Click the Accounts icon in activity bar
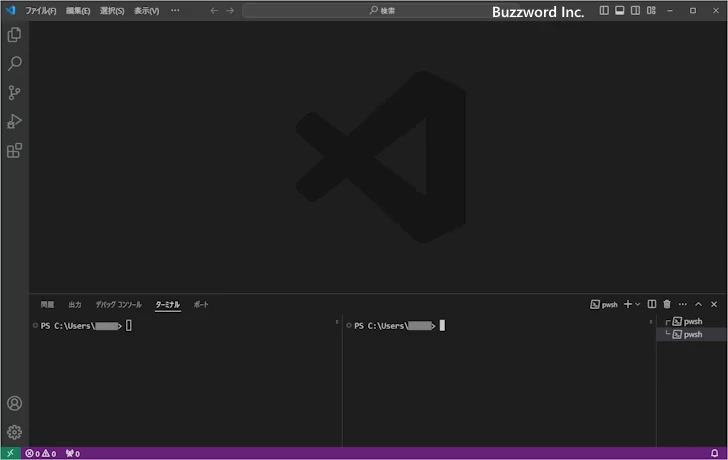This screenshot has height=460, width=728. pyautogui.click(x=14, y=404)
